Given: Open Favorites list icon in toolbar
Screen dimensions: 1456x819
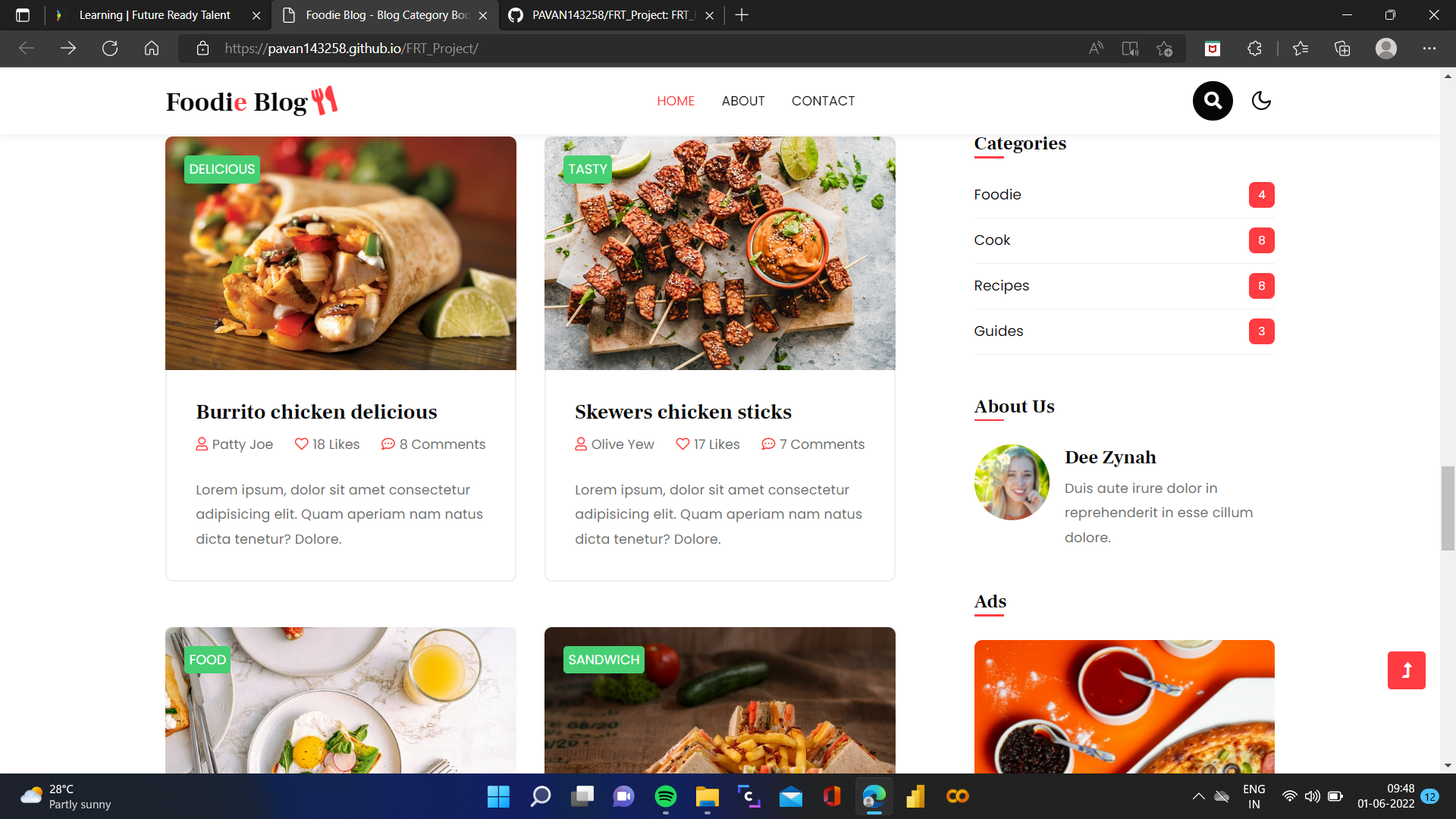Looking at the screenshot, I should coord(1301,49).
